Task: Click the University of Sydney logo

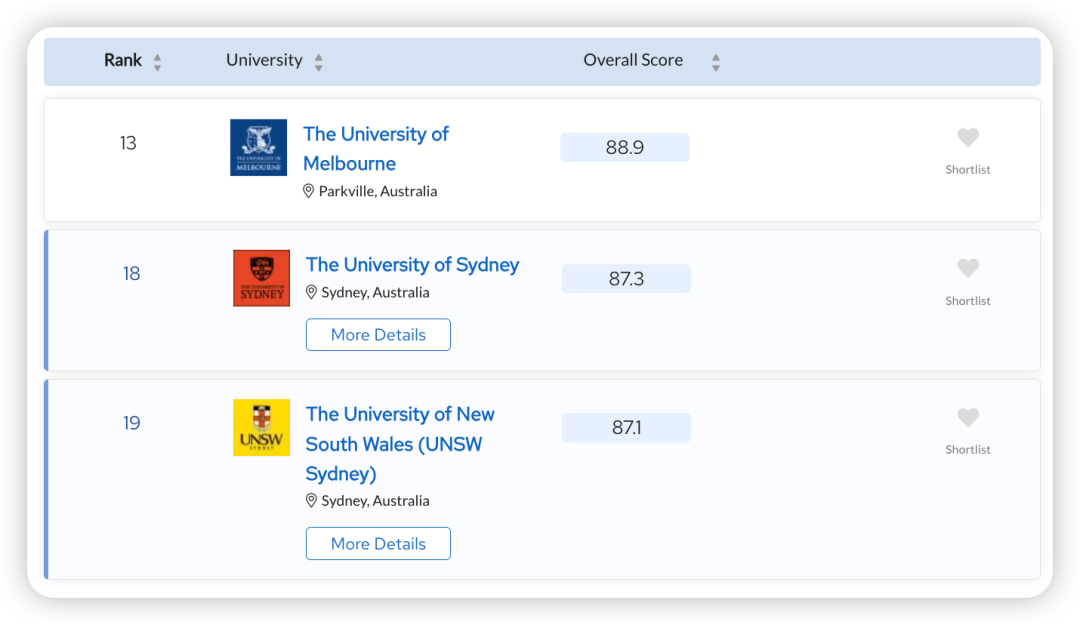Action: (x=261, y=278)
